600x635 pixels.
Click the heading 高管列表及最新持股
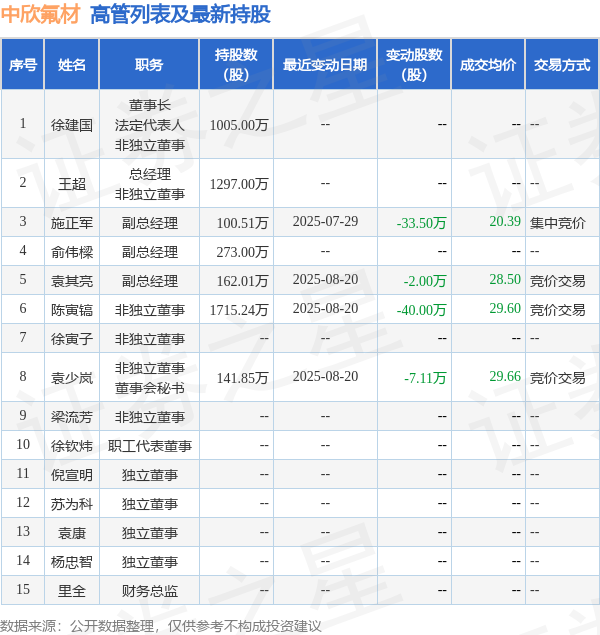pos(180,15)
